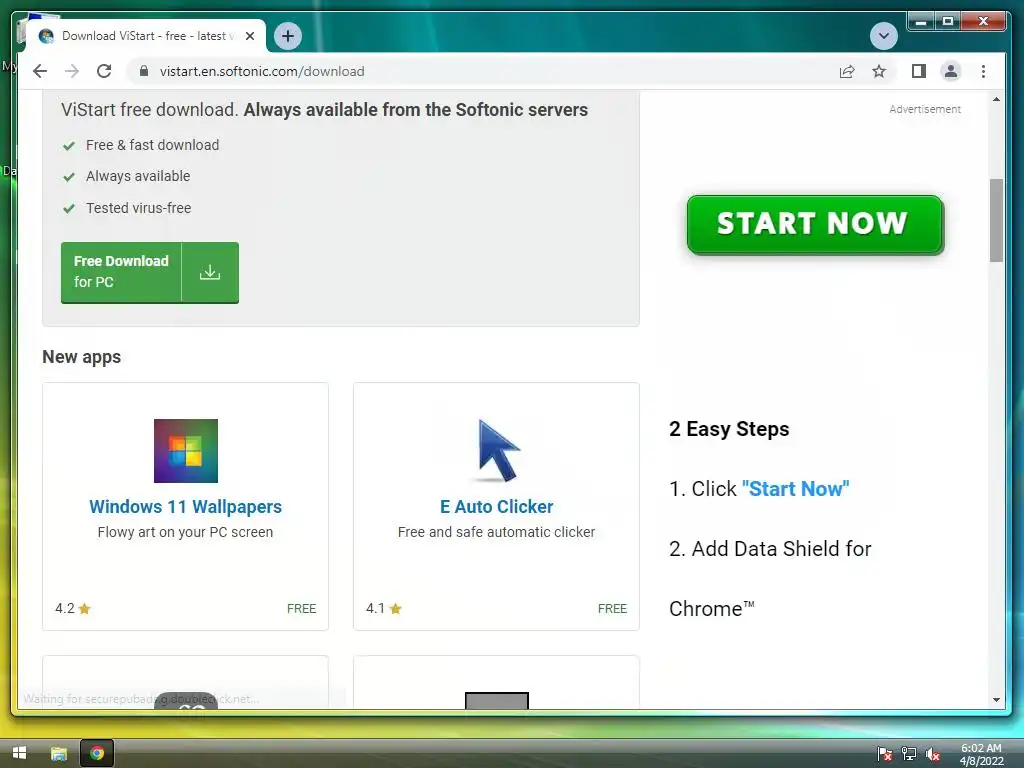Click the 4.1 star rating
This screenshot has width=1024, height=768.
383,609
